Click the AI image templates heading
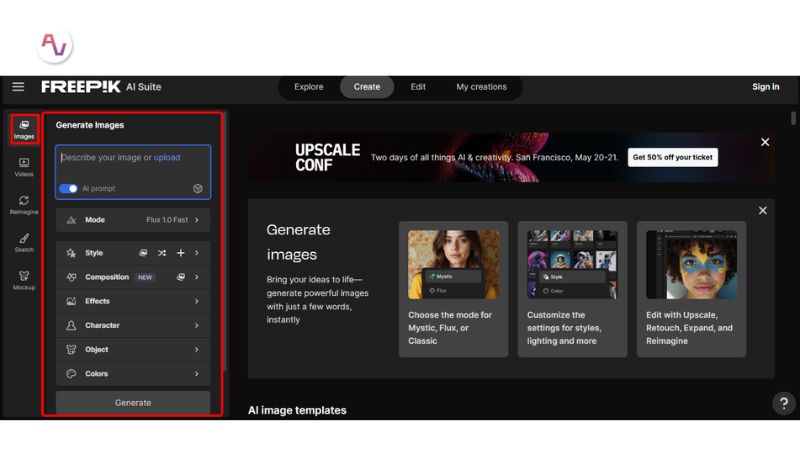Screen dimensions: 800x450 point(297,410)
